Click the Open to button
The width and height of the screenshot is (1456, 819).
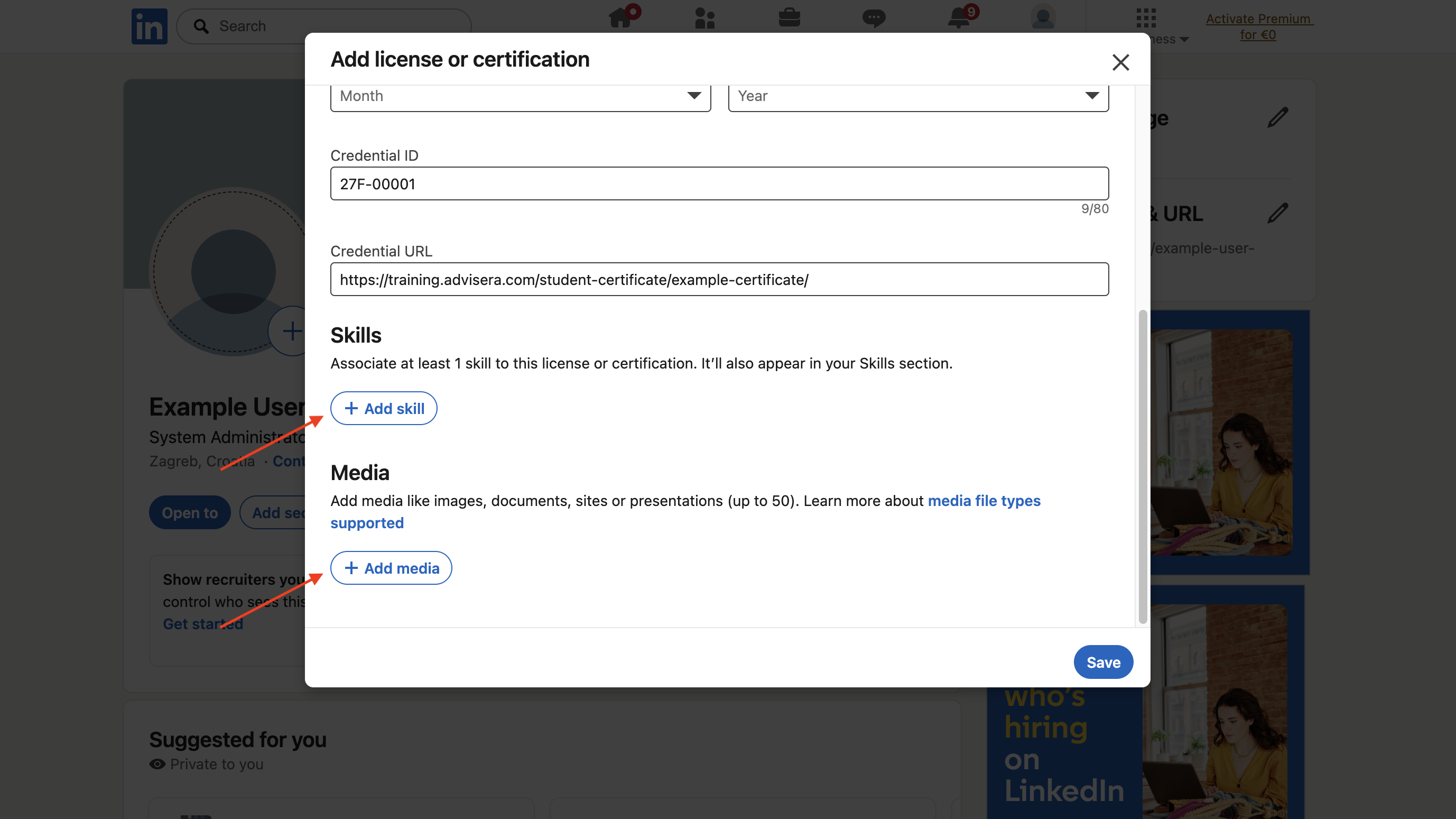[190, 512]
